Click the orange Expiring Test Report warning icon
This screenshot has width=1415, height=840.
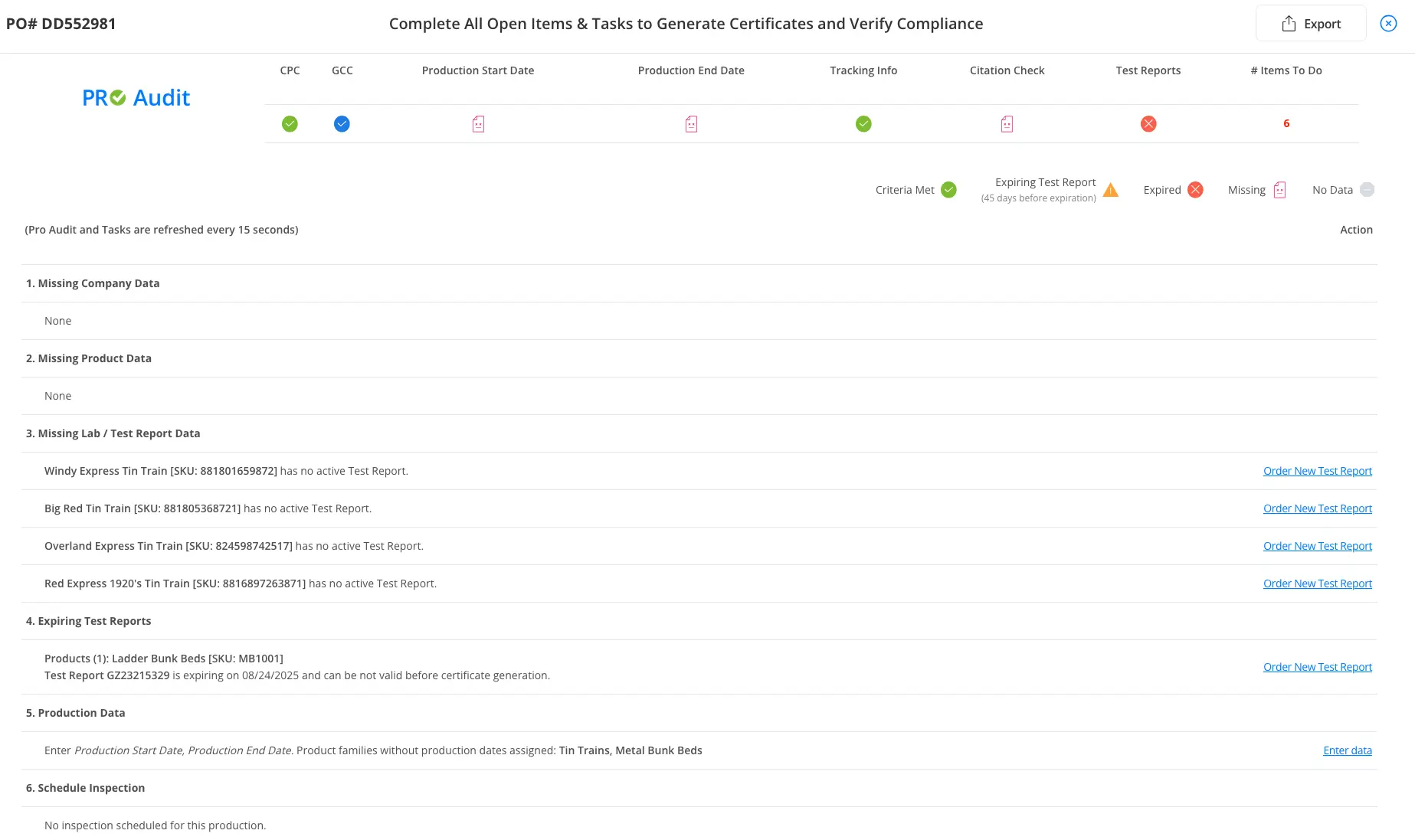click(1111, 190)
